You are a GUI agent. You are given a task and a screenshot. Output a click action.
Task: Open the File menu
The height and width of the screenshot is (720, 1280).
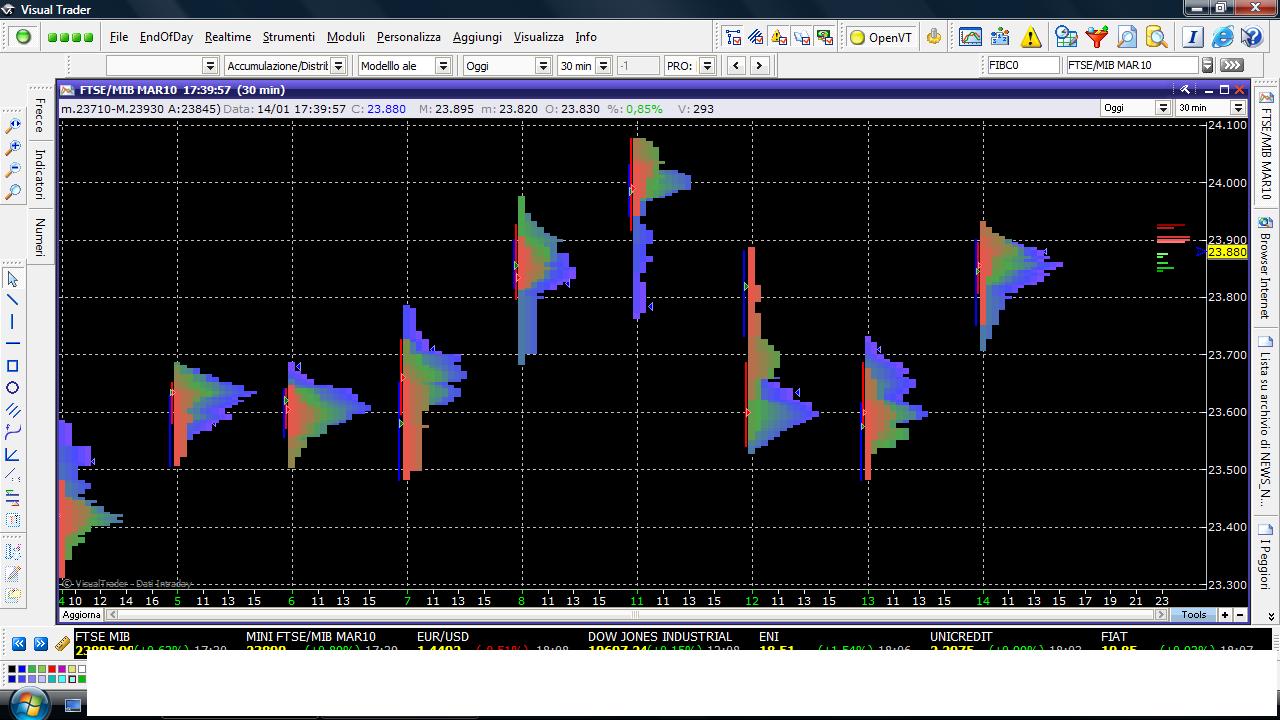point(119,37)
